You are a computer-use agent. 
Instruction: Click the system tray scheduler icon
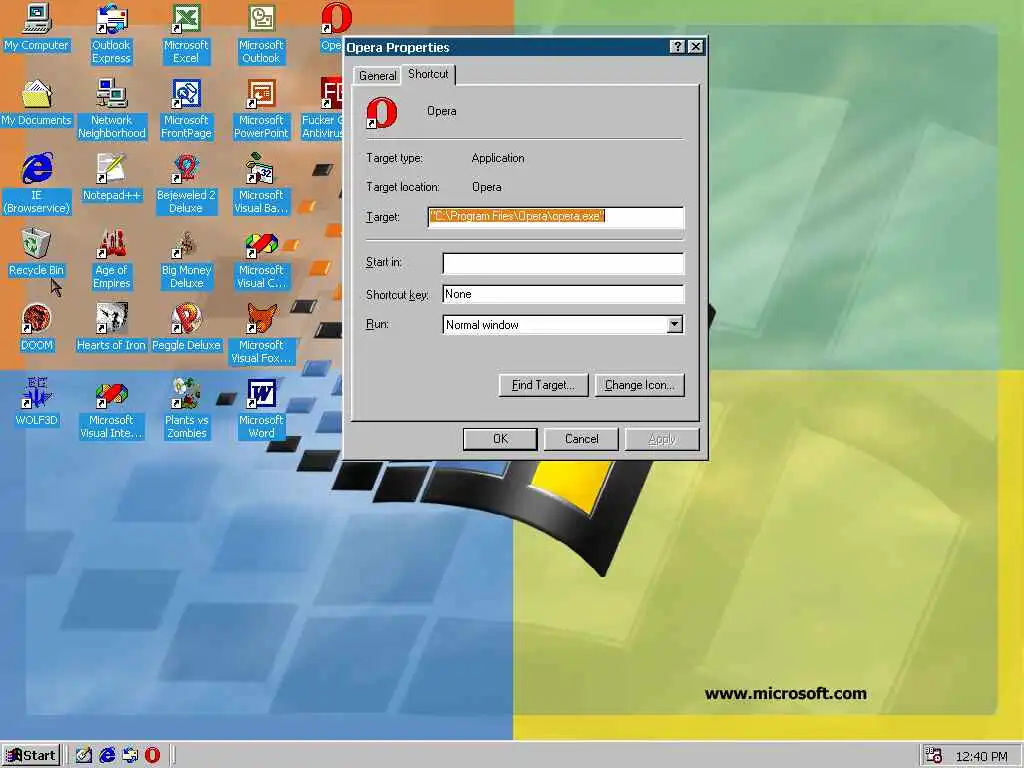tap(934, 756)
